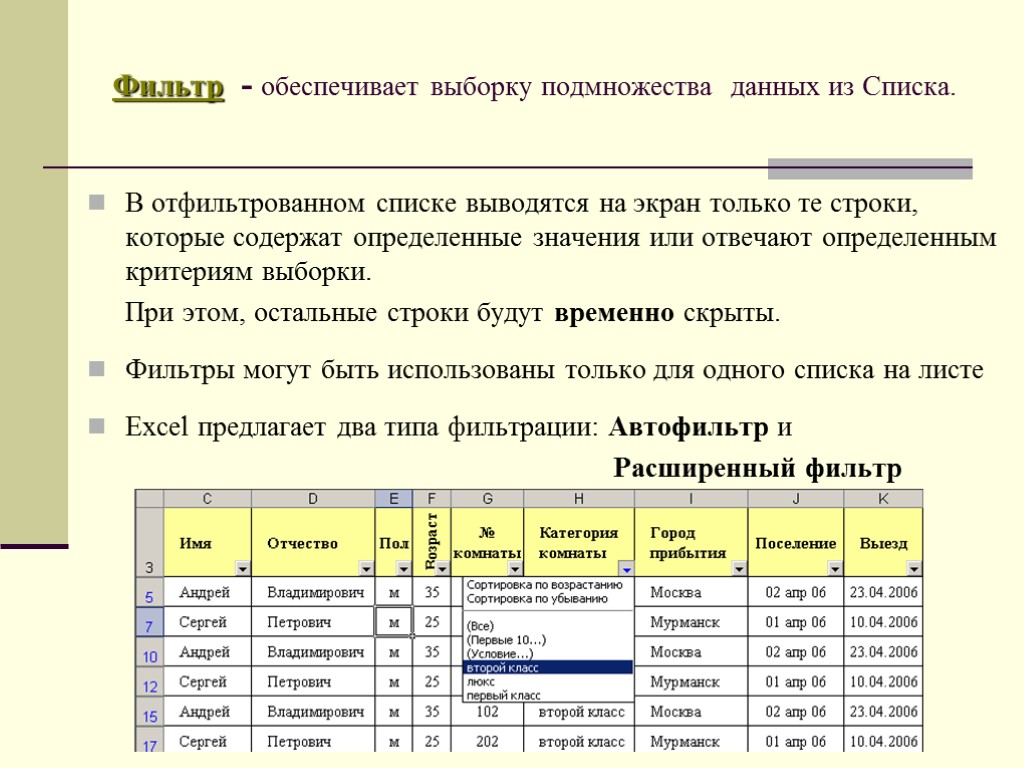
Task: Click the Город прибытия header cell
Action: pyautogui.click(x=691, y=543)
